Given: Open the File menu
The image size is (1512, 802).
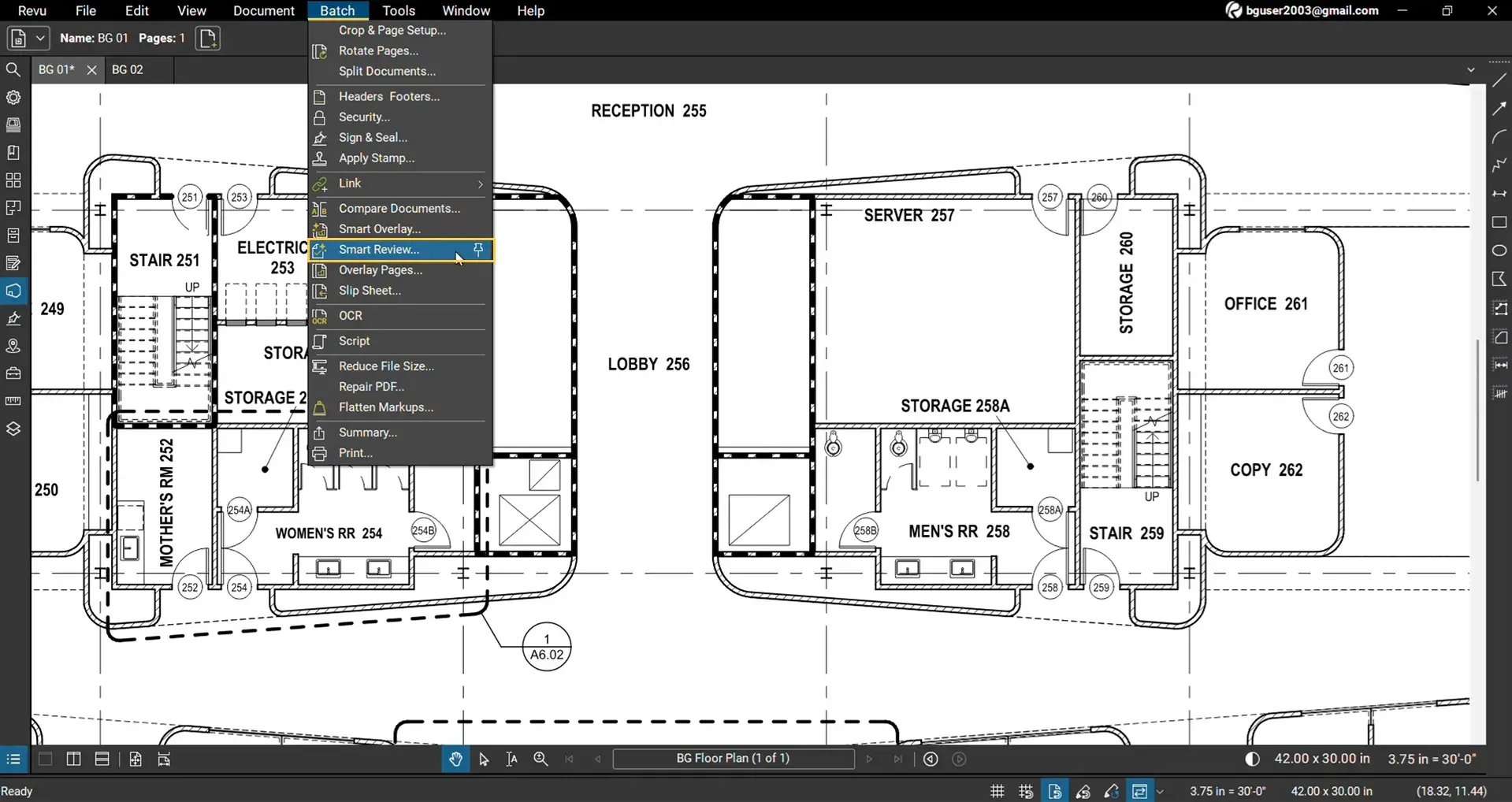Looking at the screenshot, I should click(85, 10).
